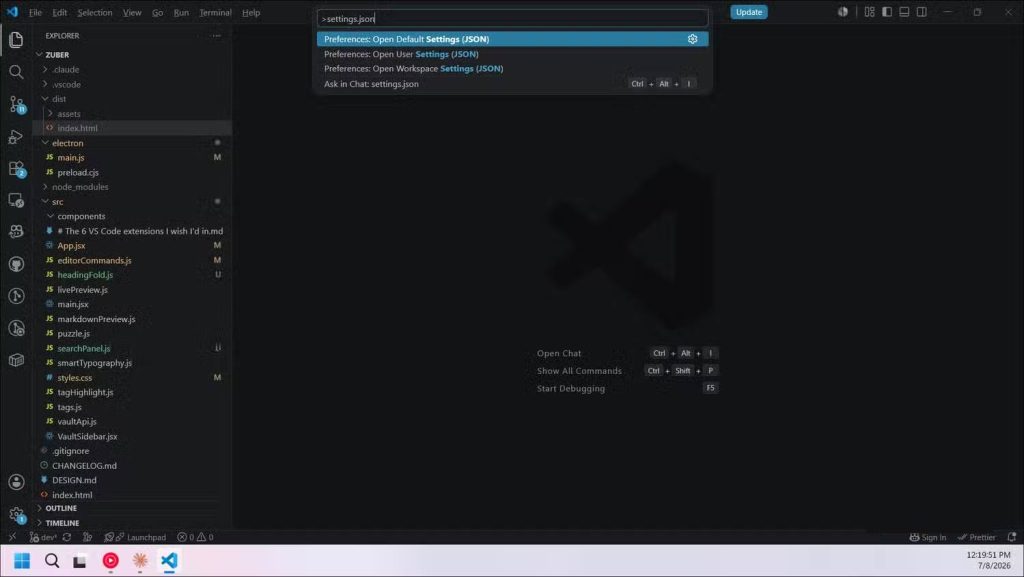Select Preferences: Open User Settings (JSON)

click(x=512, y=54)
